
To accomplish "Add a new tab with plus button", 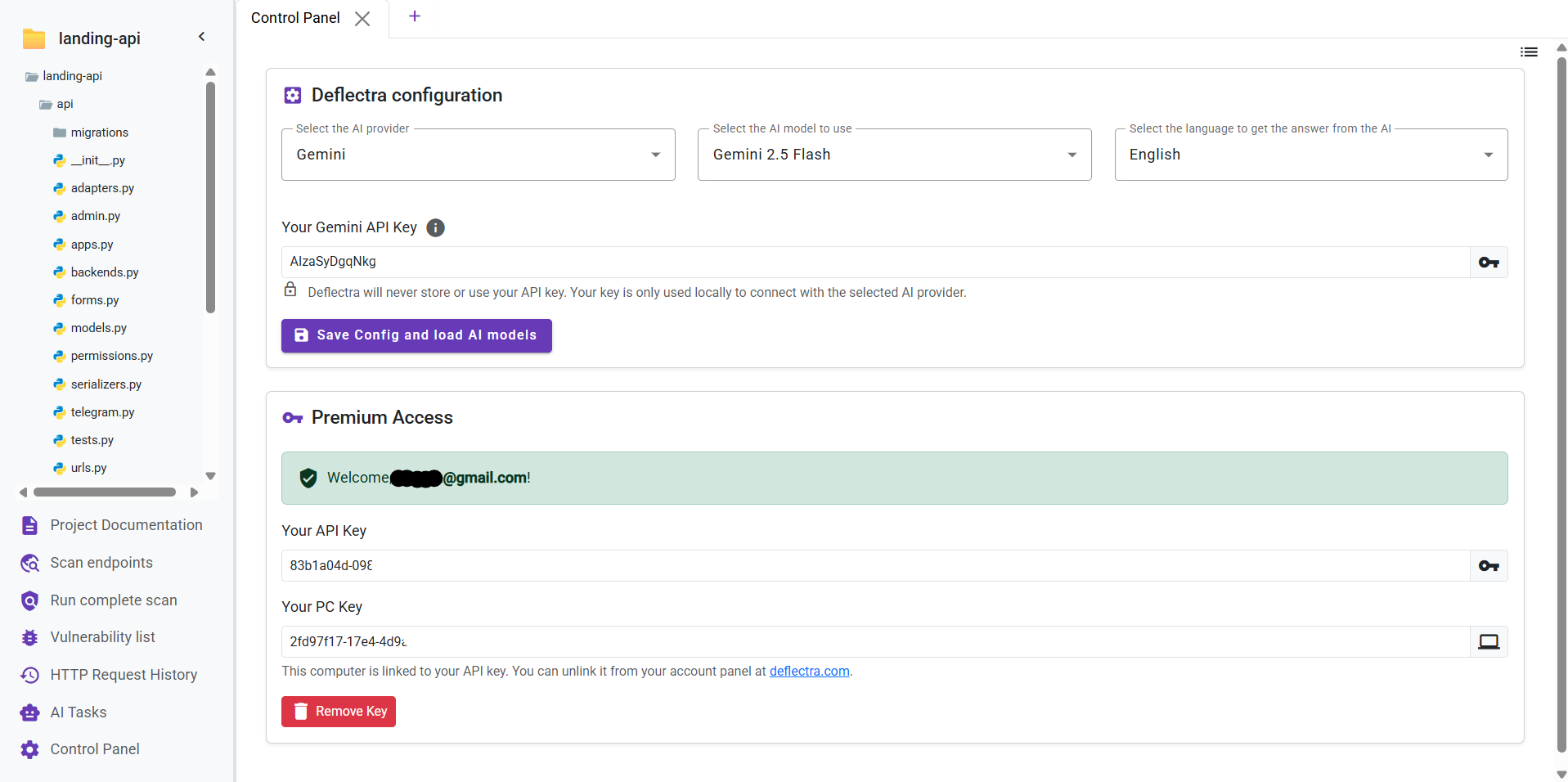I will [415, 16].
